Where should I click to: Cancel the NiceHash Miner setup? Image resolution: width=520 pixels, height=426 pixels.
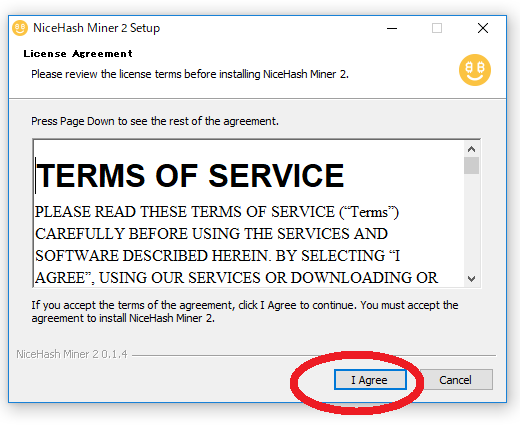pyautogui.click(x=456, y=379)
